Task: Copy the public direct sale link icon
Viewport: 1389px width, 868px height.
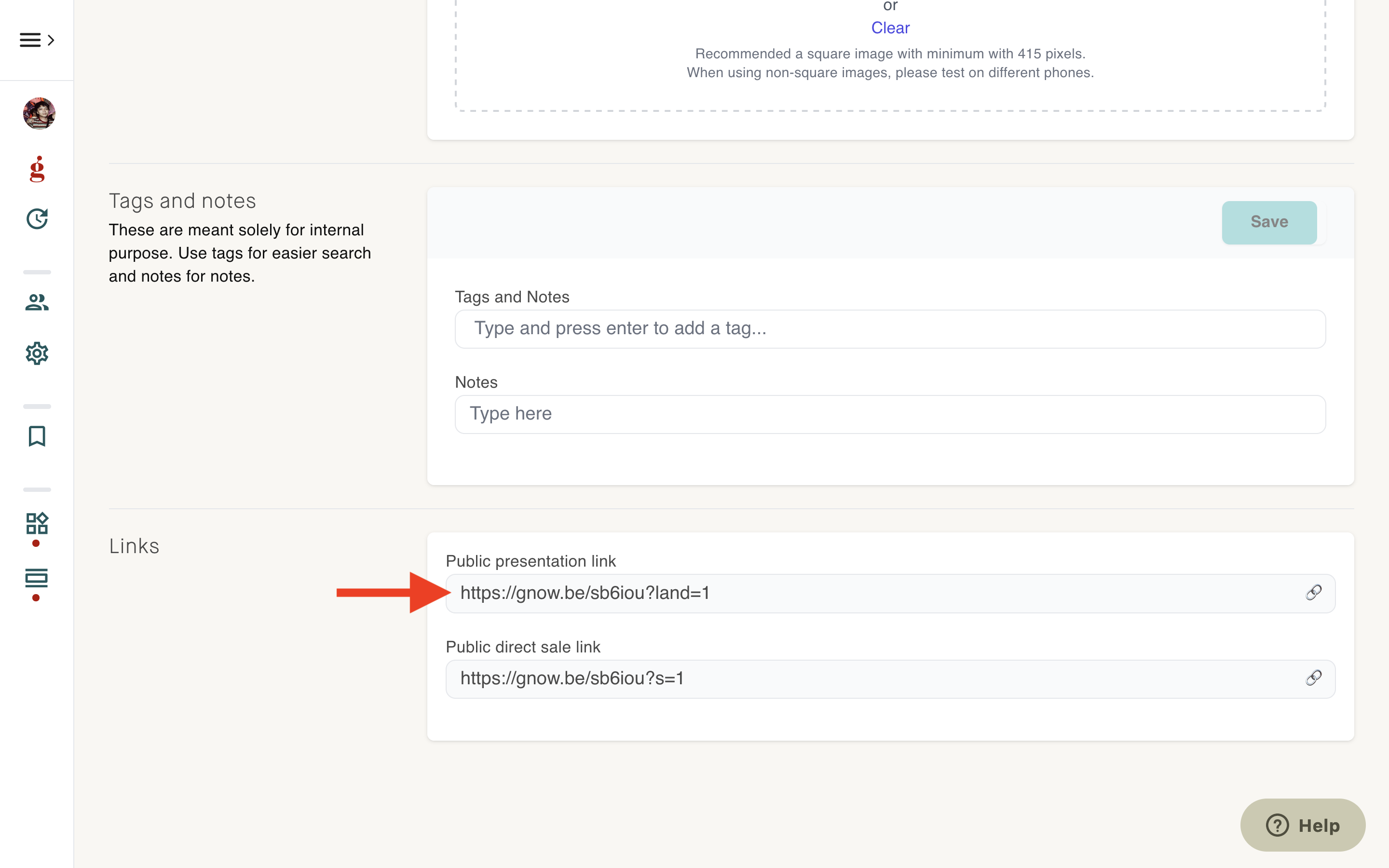Action: coord(1314,678)
